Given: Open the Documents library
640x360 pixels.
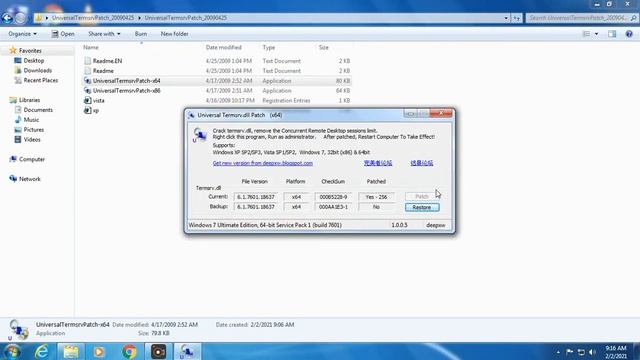Looking at the screenshot, I should pos(38,110).
